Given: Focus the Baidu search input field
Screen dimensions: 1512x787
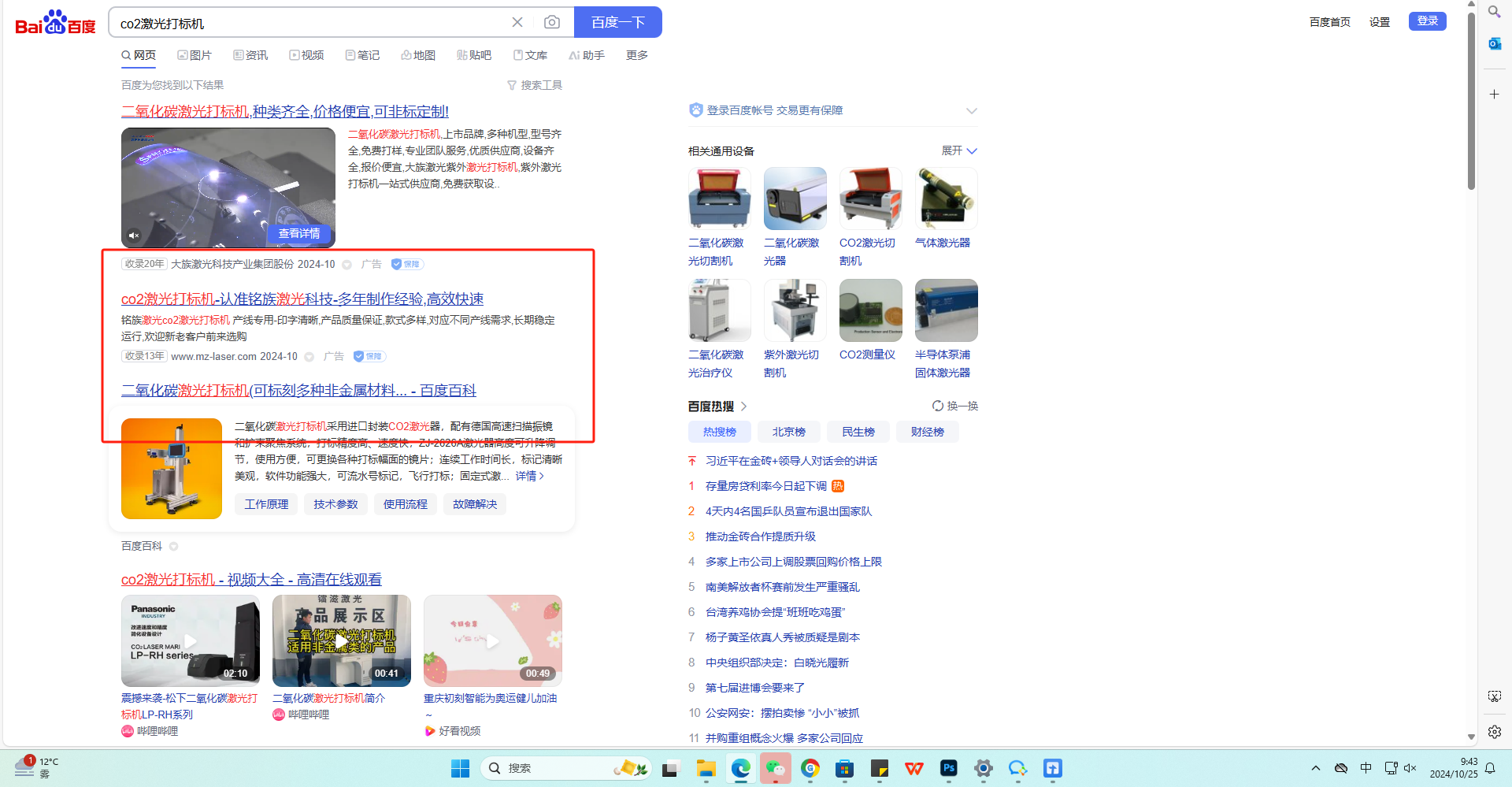Looking at the screenshot, I should coord(311,23).
